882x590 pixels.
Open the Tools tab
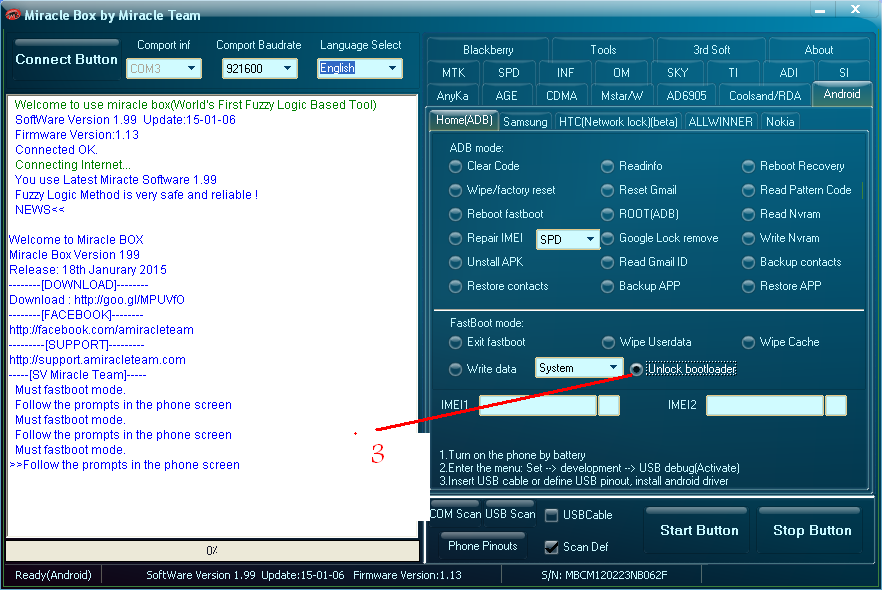[x=603, y=50]
